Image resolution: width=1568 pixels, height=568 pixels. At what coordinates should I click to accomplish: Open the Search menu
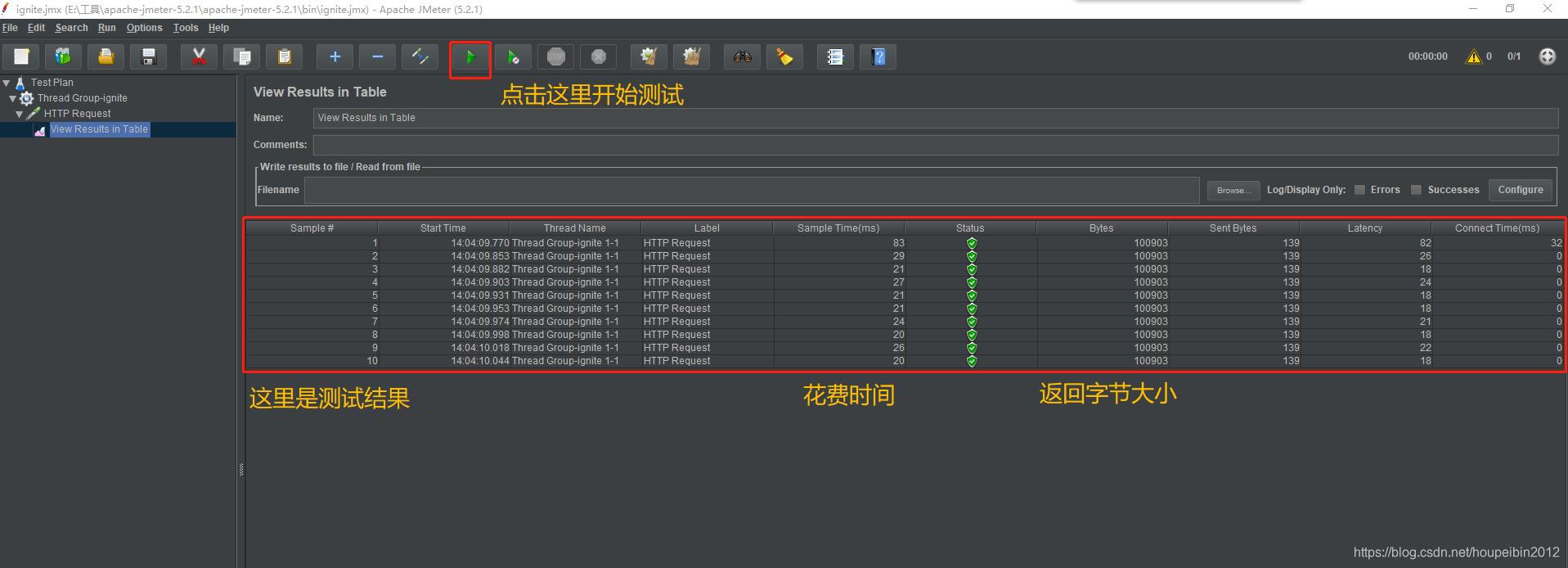point(71,28)
